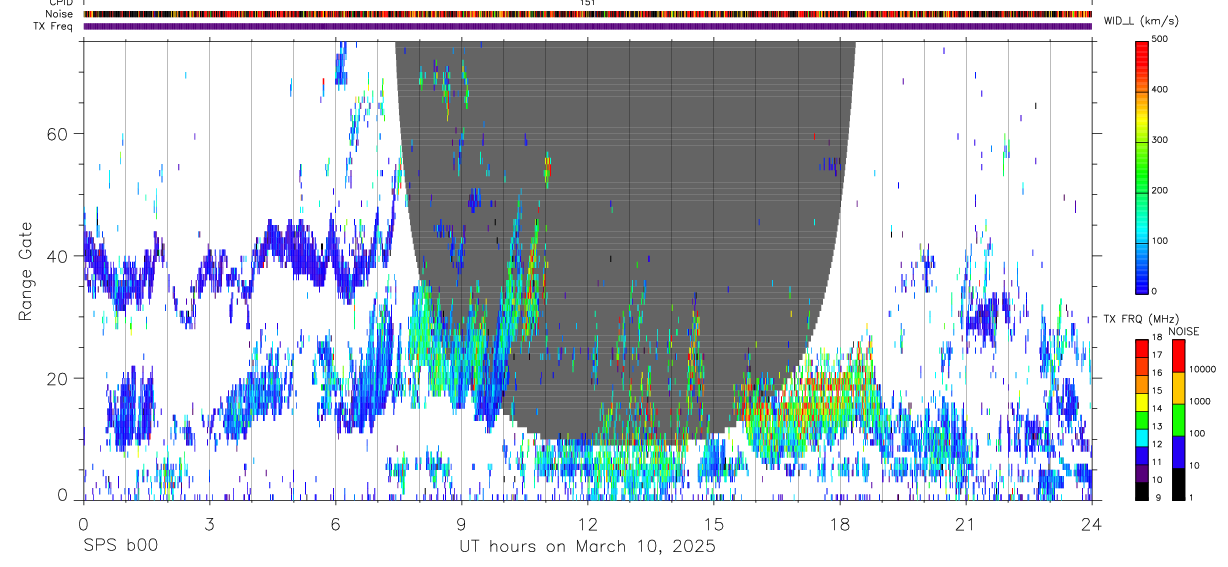Screen dimensions: 1228x567
Task: Click the spectral width rainbow colorbar
Action: point(1142,166)
